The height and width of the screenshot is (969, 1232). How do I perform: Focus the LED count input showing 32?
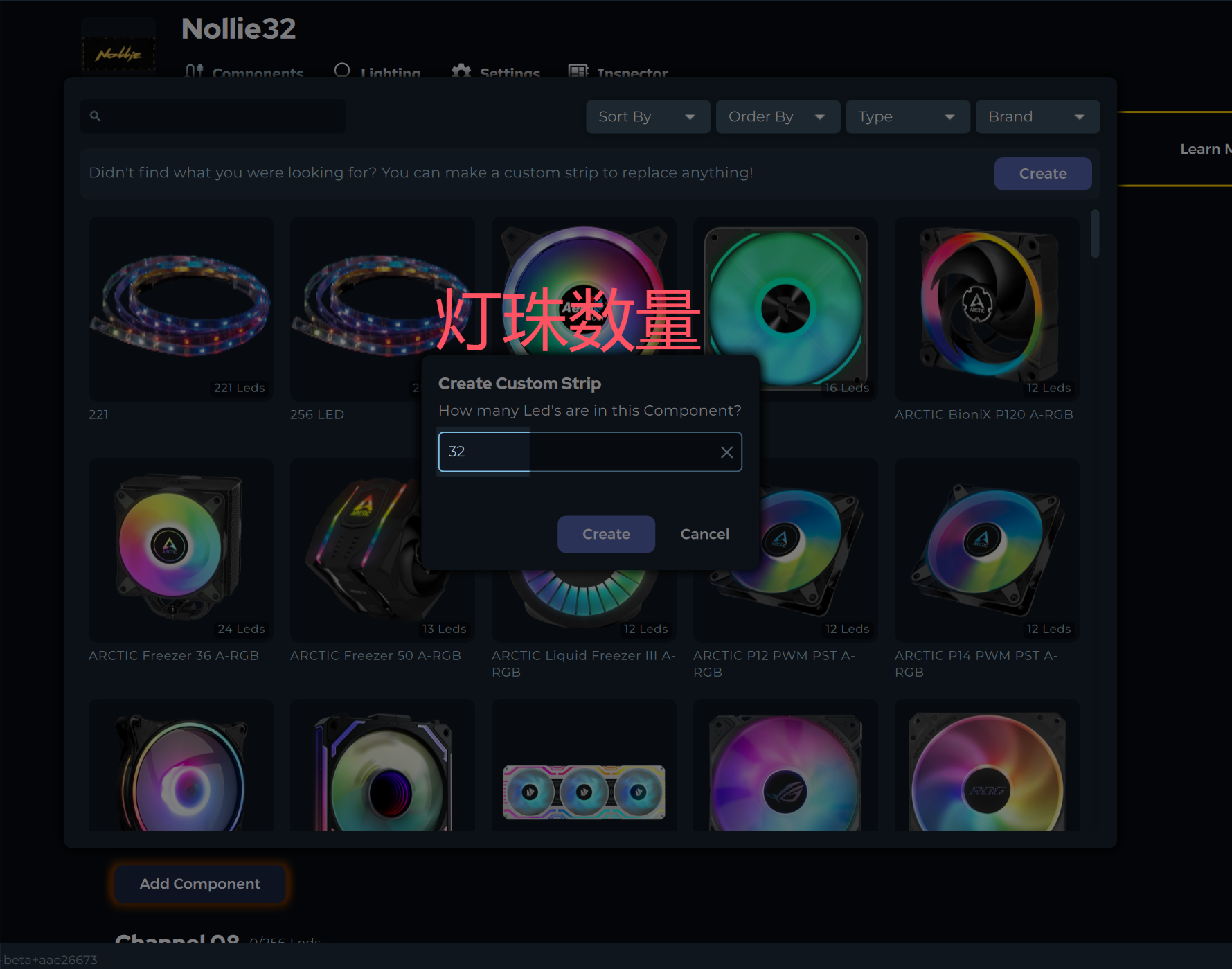click(589, 452)
